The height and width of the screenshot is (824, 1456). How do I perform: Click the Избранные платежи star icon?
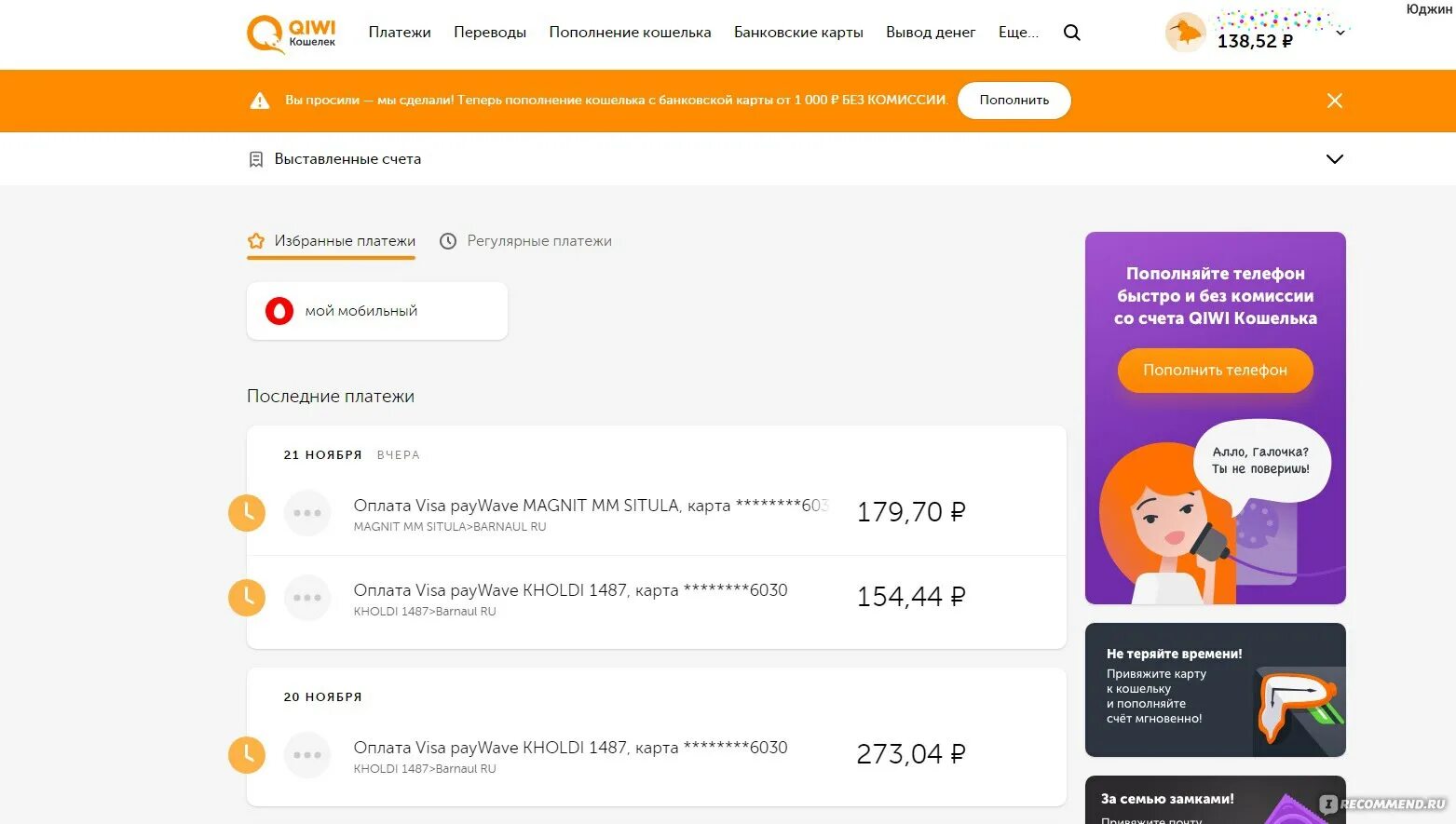click(x=256, y=241)
